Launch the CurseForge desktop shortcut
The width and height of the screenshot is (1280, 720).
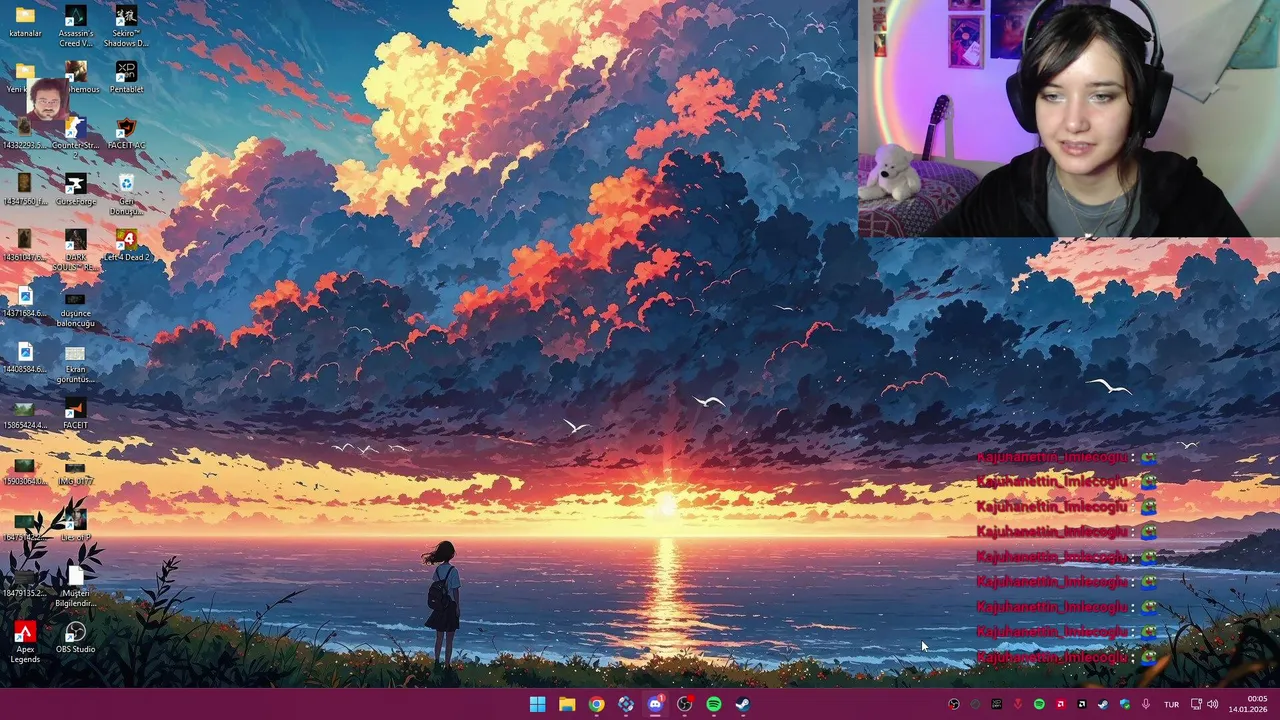[x=75, y=189]
